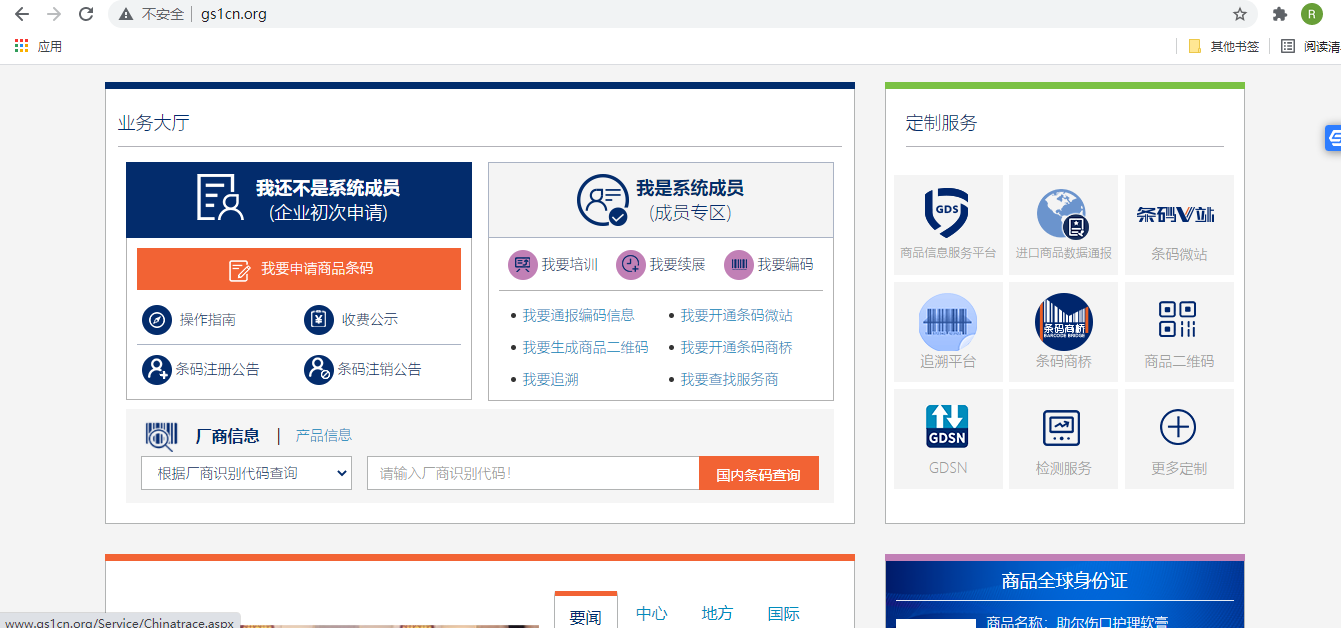Click the 我要查找服务商 link

coord(729,379)
